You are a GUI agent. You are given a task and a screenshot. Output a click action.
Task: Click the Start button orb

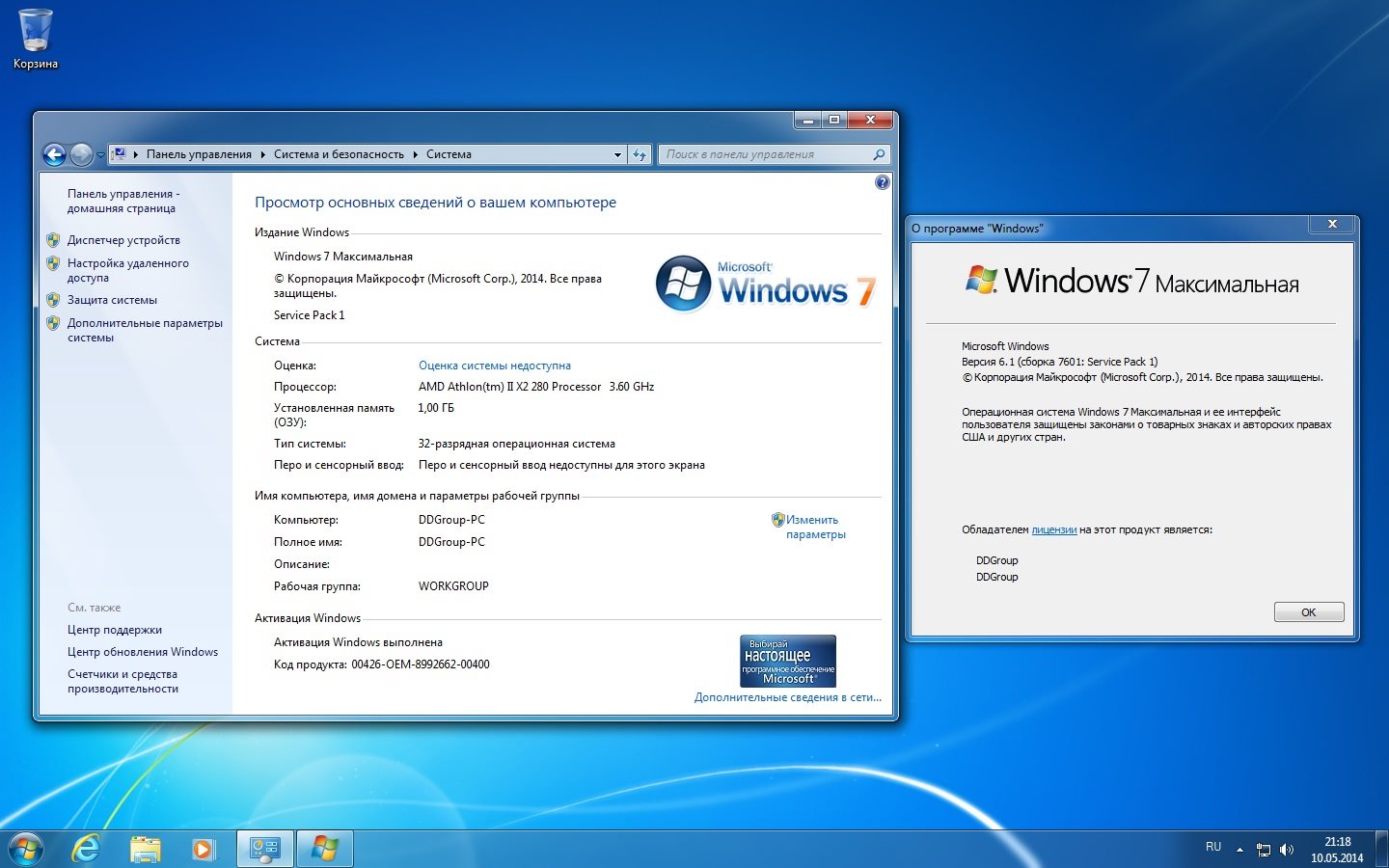26,849
